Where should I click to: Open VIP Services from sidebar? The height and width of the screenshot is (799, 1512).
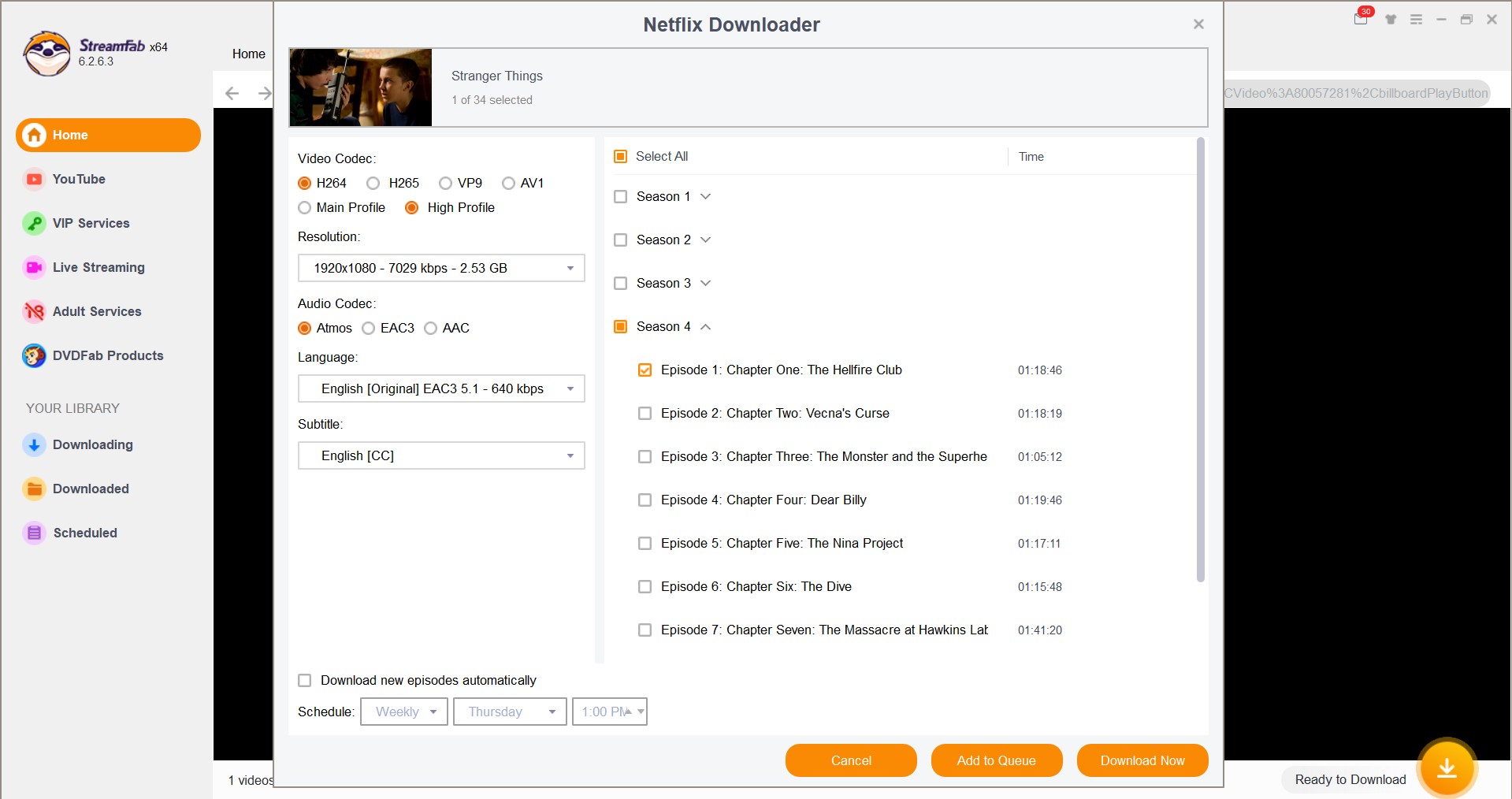(x=91, y=223)
